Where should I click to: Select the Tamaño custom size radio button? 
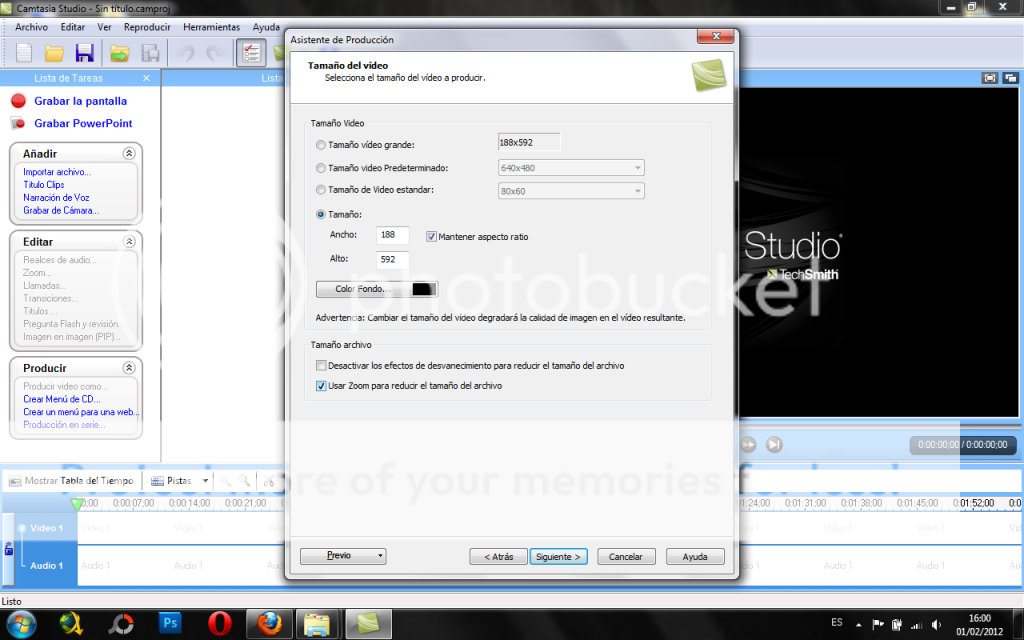point(321,214)
